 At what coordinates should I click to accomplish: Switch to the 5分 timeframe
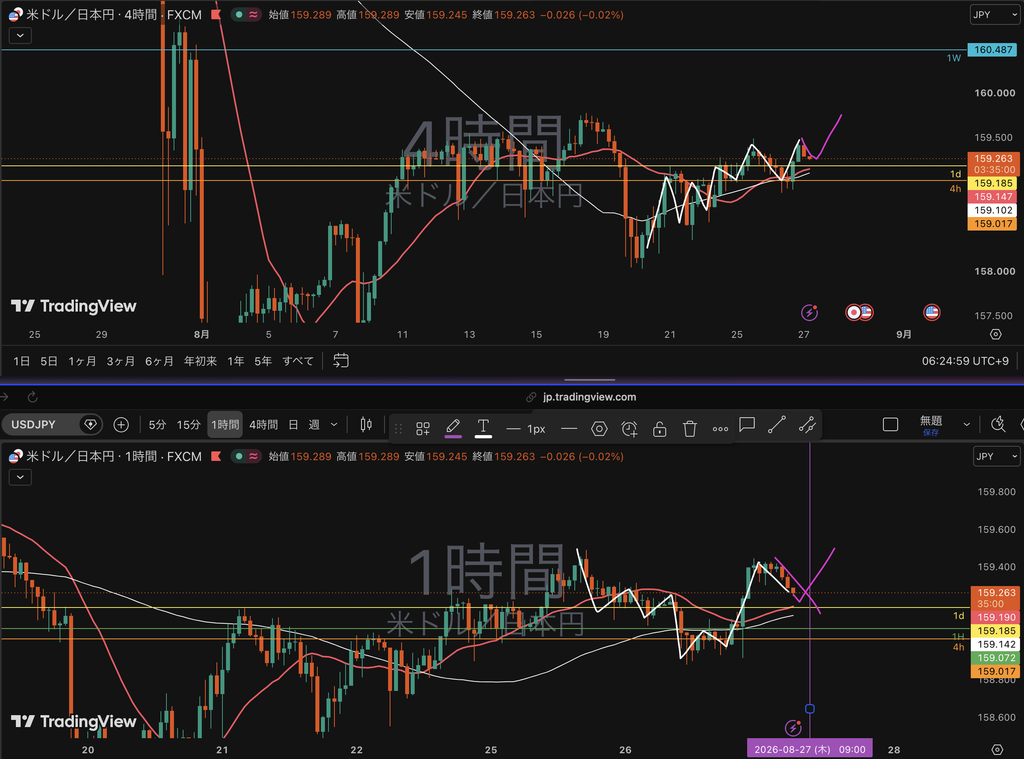point(157,425)
